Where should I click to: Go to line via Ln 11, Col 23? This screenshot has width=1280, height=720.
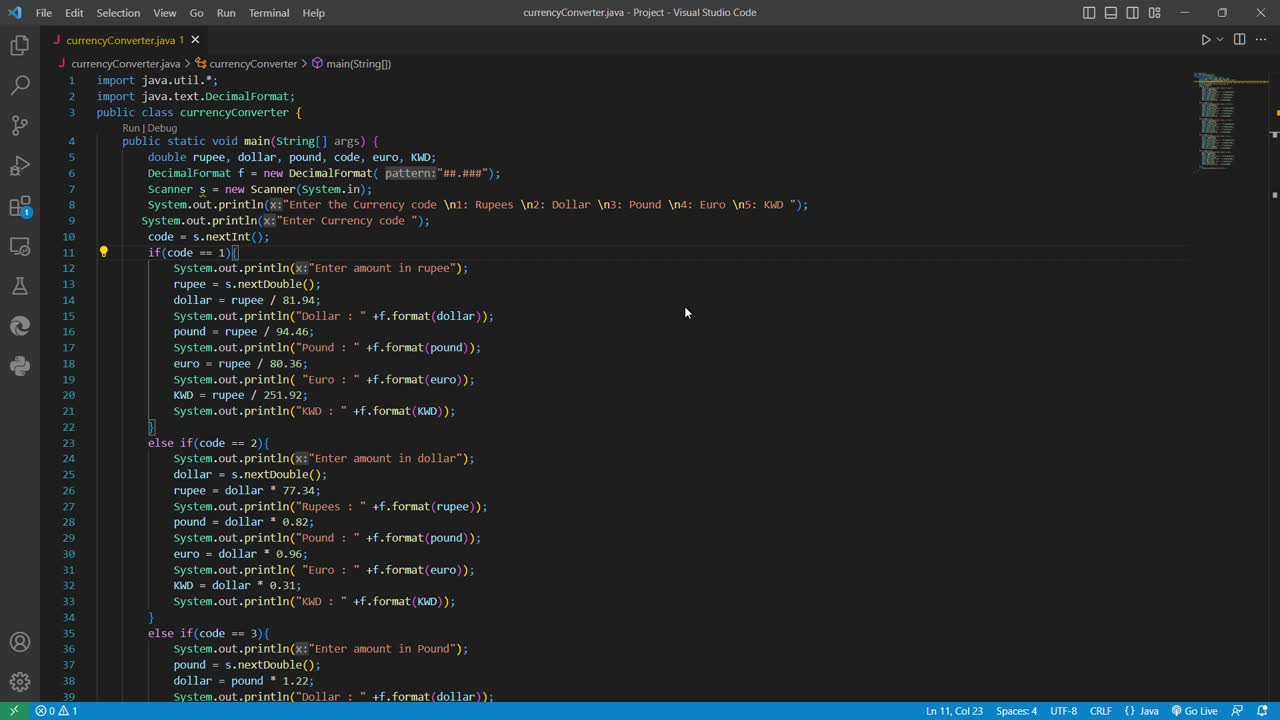tap(954, 711)
